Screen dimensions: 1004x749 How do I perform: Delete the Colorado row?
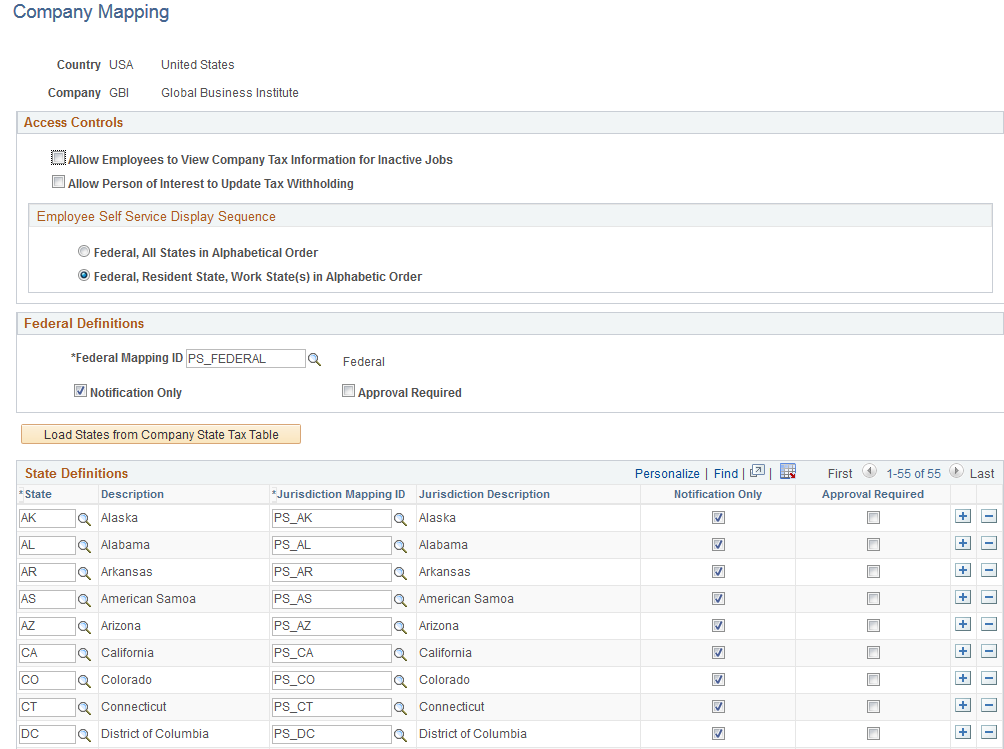(989, 678)
